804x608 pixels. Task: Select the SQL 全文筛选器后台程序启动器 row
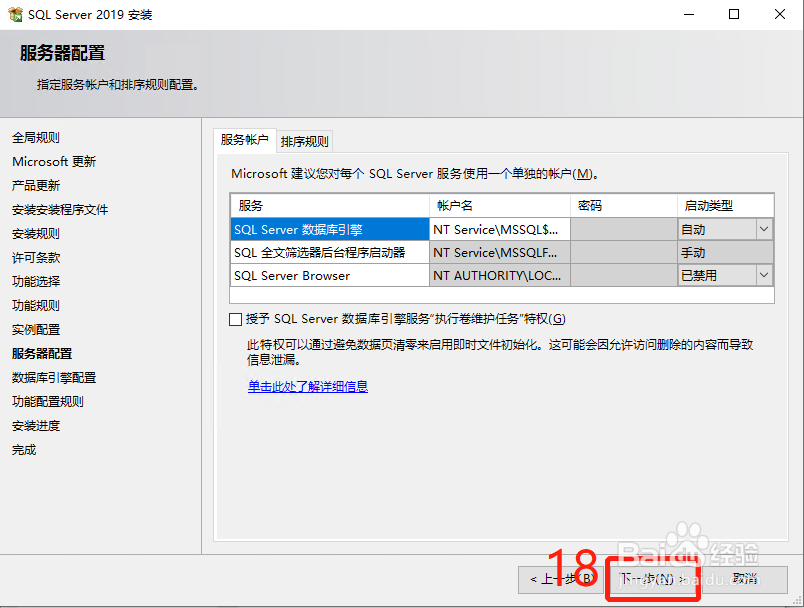pyautogui.click(x=330, y=252)
